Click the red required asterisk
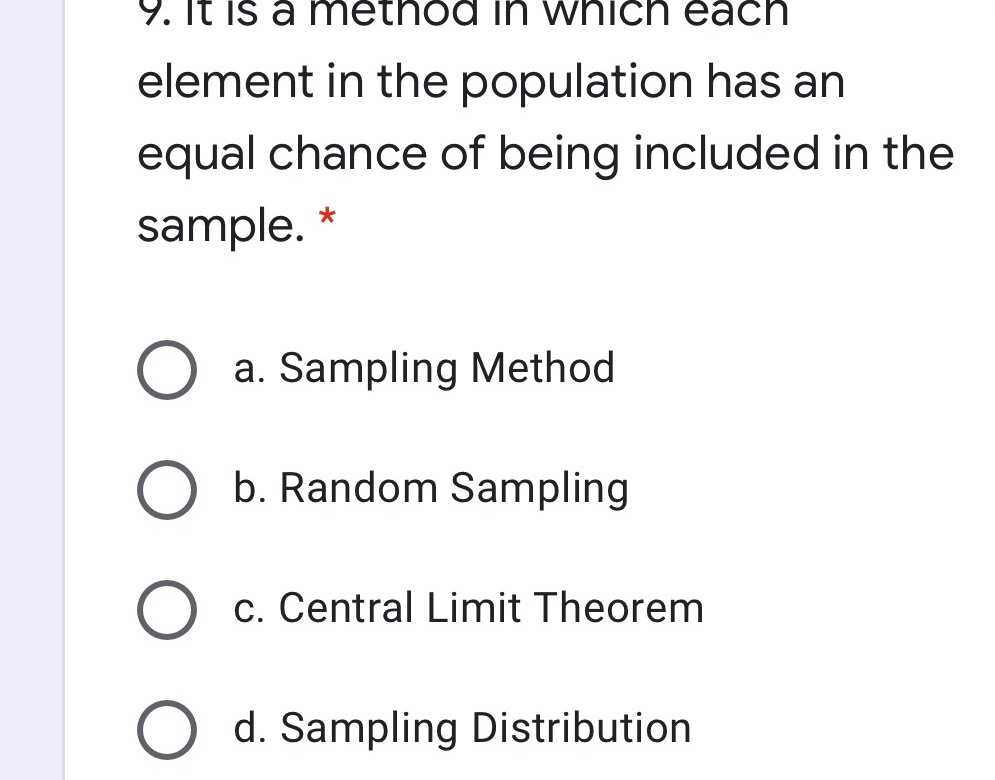 pos(328,218)
